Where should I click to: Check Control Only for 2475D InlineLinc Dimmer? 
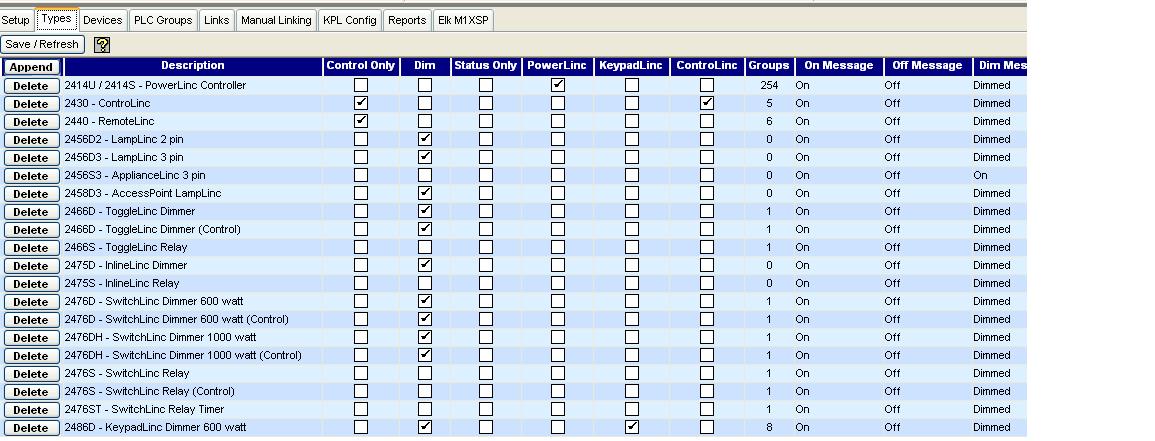361,264
